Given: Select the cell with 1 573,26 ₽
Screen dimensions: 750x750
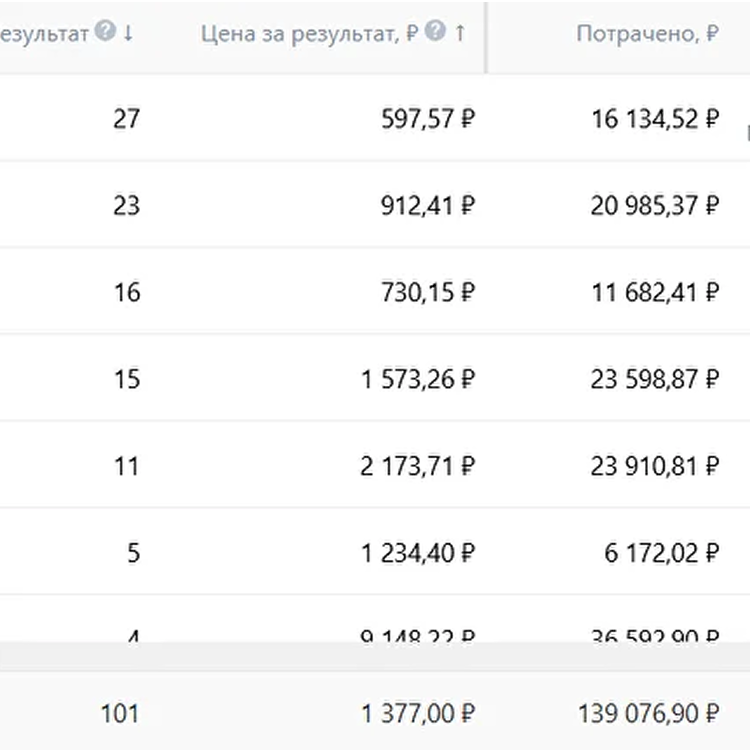Looking at the screenshot, I should (x=418, y=379).
